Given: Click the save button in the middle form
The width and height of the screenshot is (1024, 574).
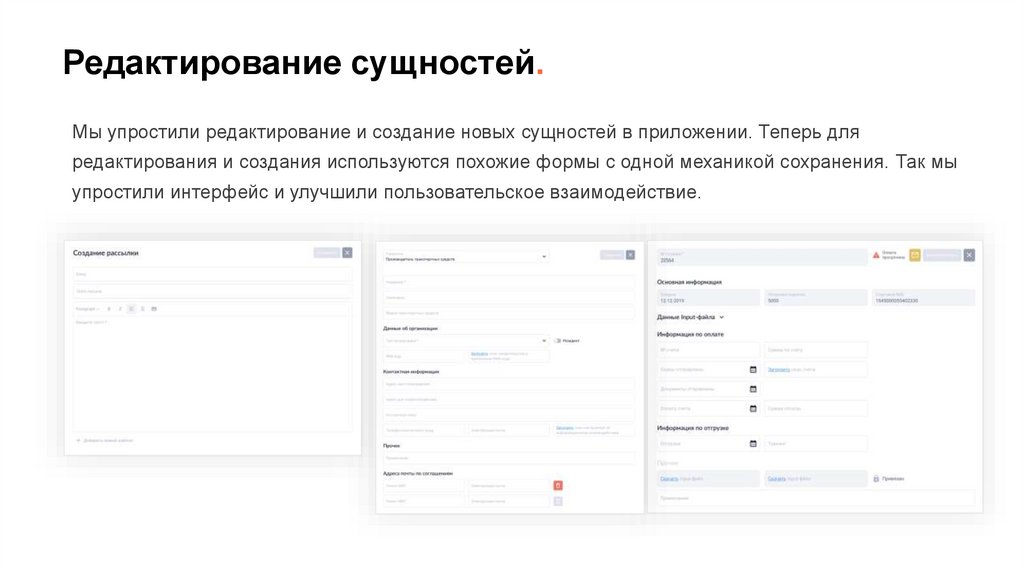Looking at the screenshot, I should tap(612, 255).
